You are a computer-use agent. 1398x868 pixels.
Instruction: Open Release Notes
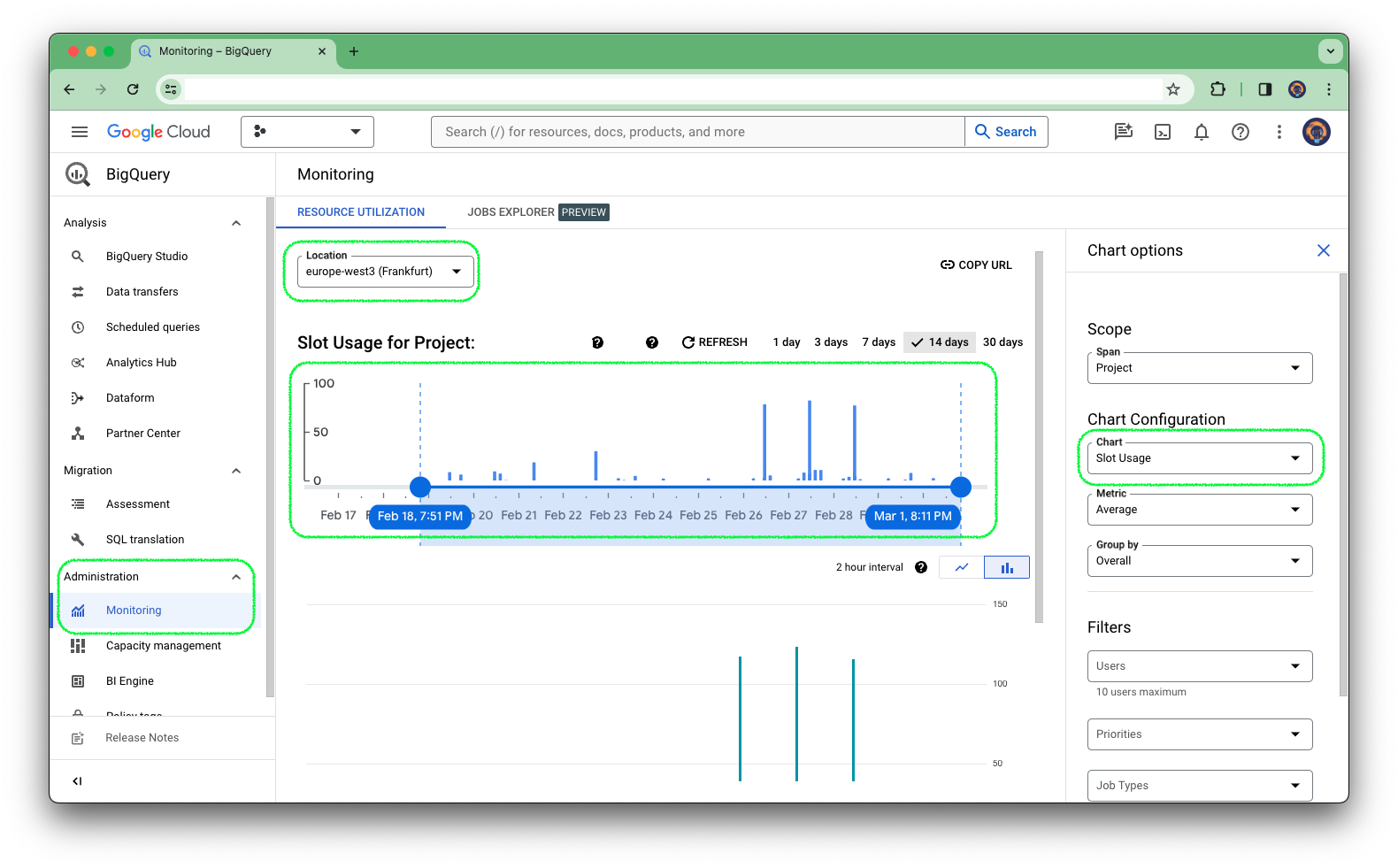point(142,738)
